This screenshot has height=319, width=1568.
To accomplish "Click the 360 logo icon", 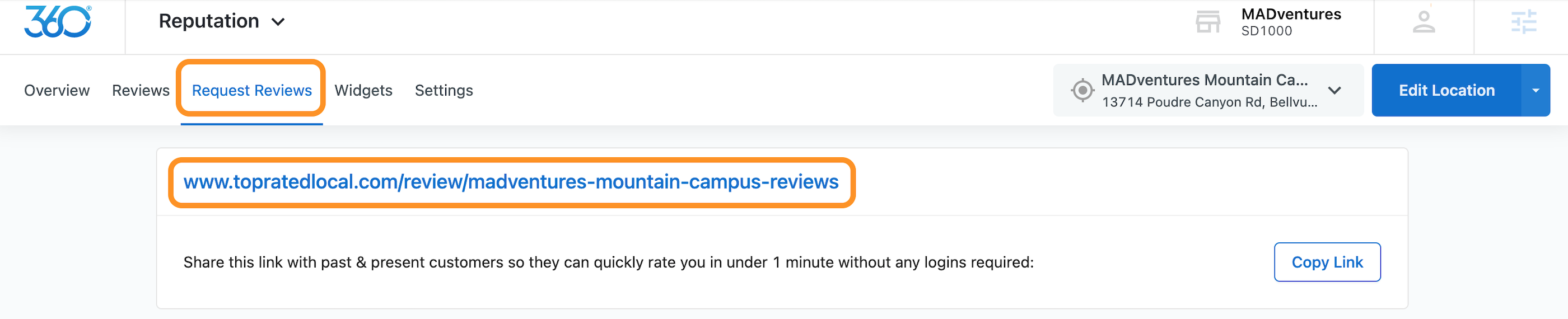I will click(58, 21).
